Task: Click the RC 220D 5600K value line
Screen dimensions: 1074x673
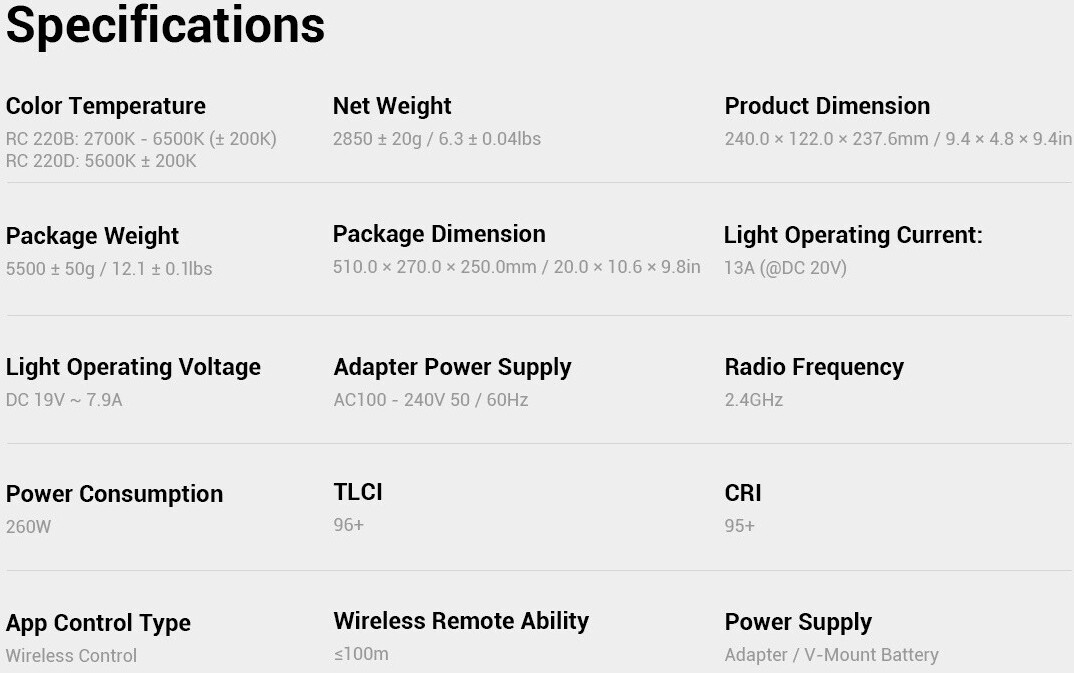Action: 101,161
